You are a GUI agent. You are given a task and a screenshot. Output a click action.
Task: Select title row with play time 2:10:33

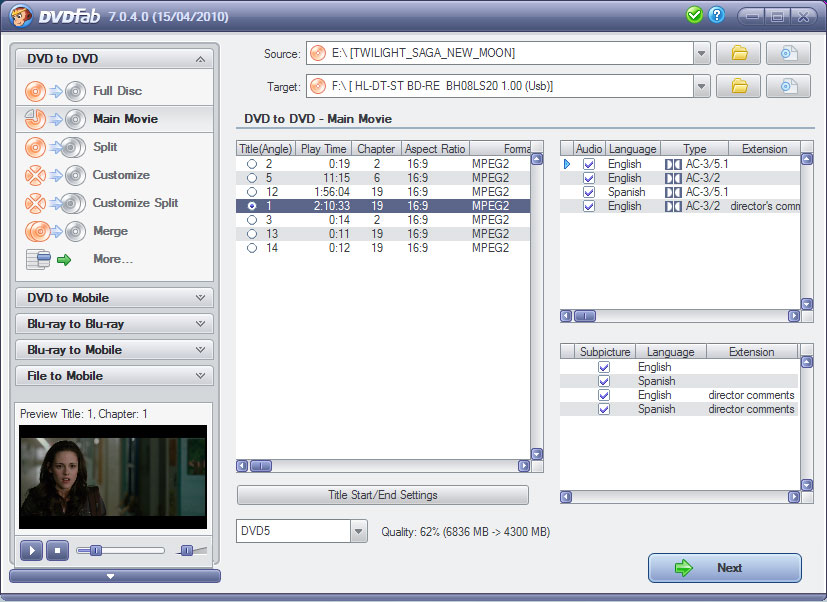tap(383, 206)
